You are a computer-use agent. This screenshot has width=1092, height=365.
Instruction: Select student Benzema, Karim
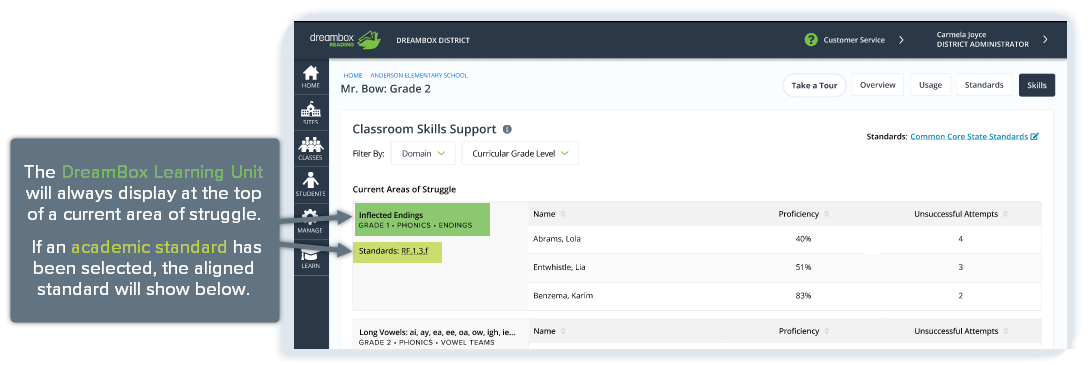(x=563, y=295)
